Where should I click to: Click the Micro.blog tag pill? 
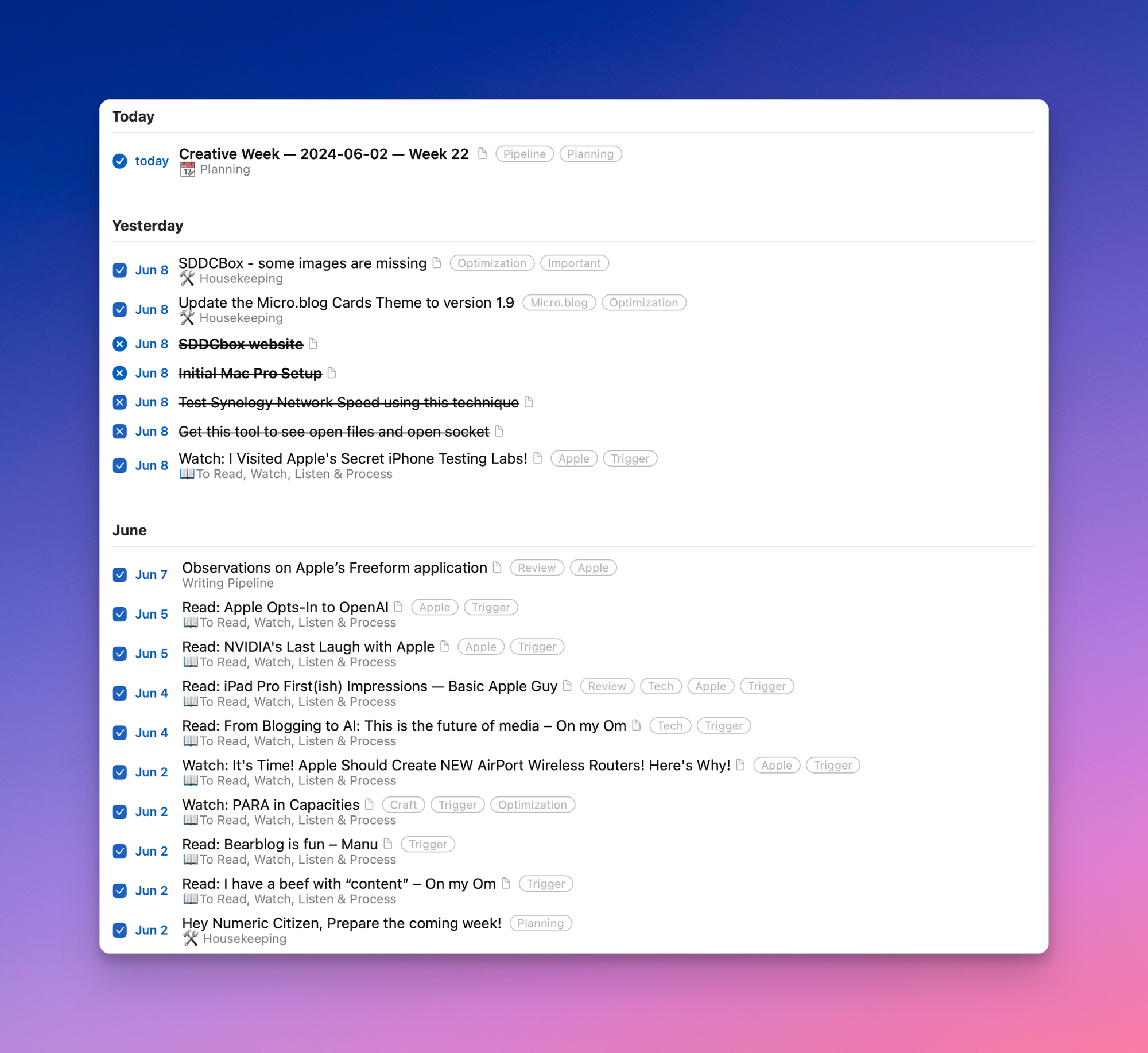click(559, 302)
